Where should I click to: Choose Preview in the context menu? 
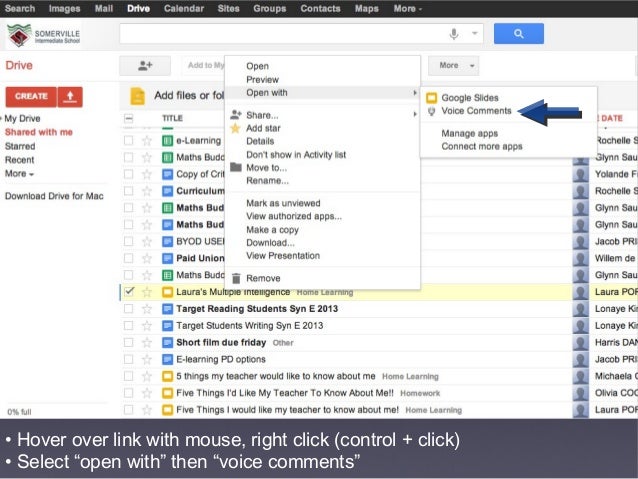[x=262, y=79]
